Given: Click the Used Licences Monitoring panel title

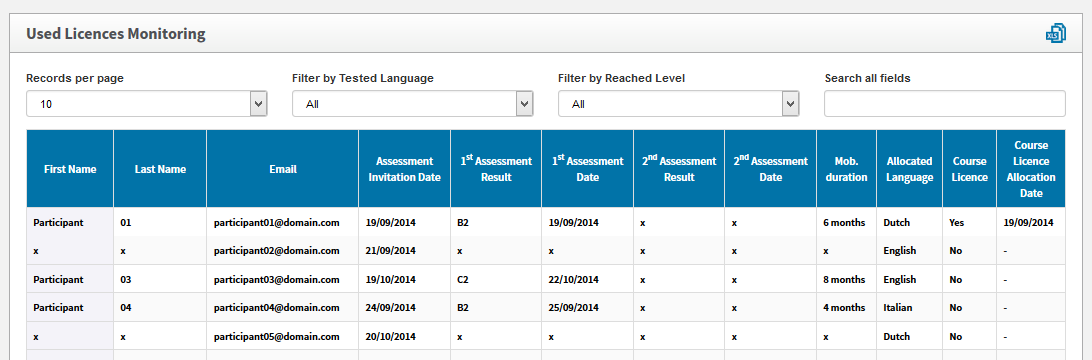Looking at the screenshot, I should (116, 33).
